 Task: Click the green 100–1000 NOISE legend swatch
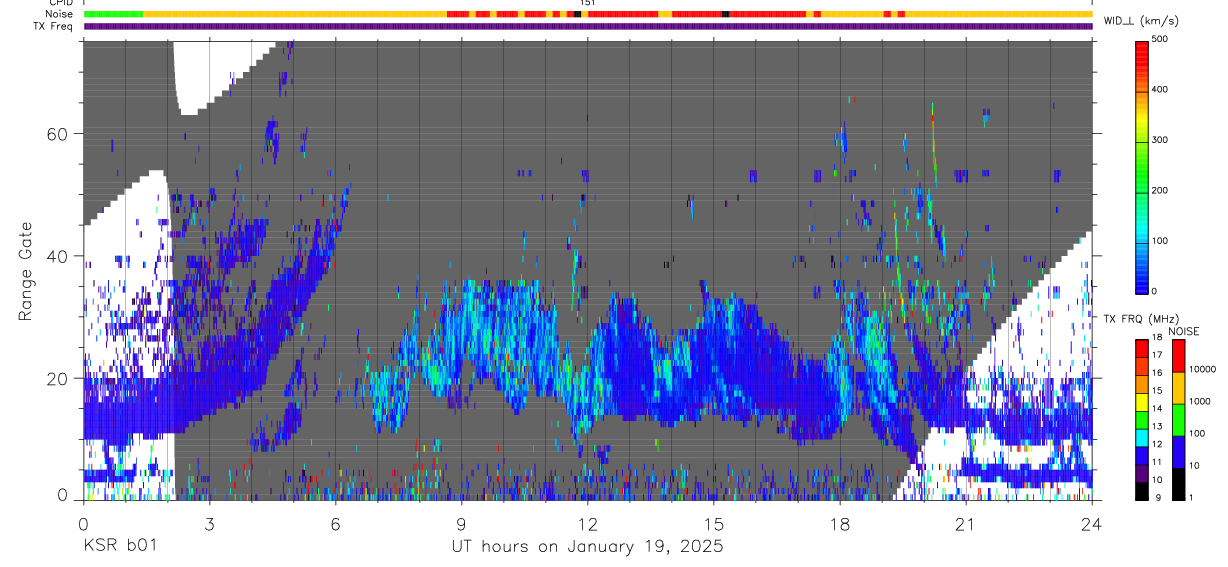click(1178, 419)
